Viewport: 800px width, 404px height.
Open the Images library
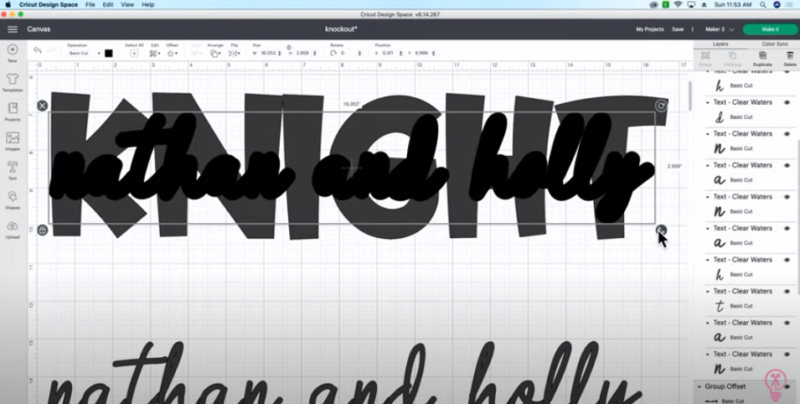(x=12, y=138)
